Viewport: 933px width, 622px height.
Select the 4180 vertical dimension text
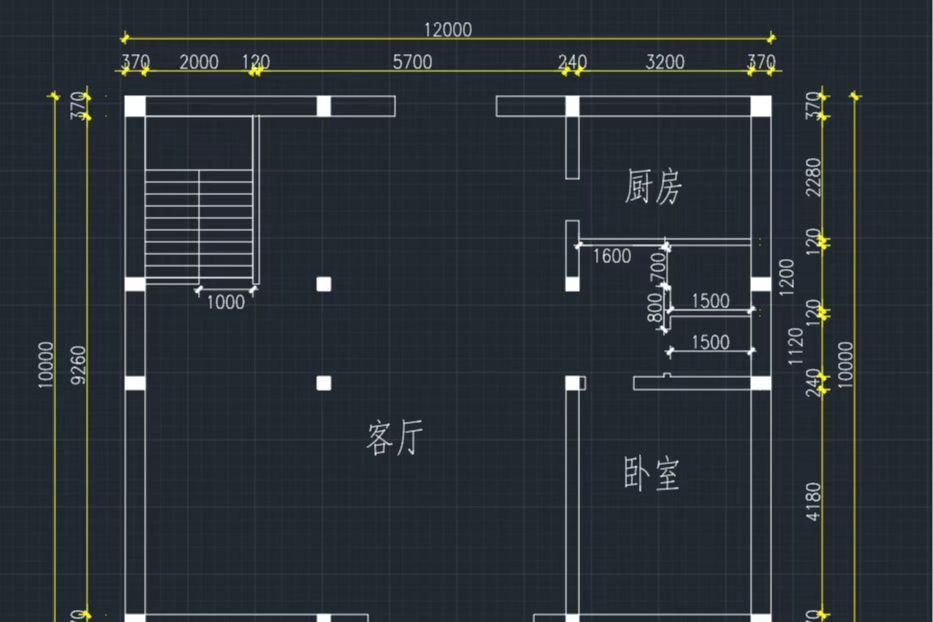click(x=814, y=500)
